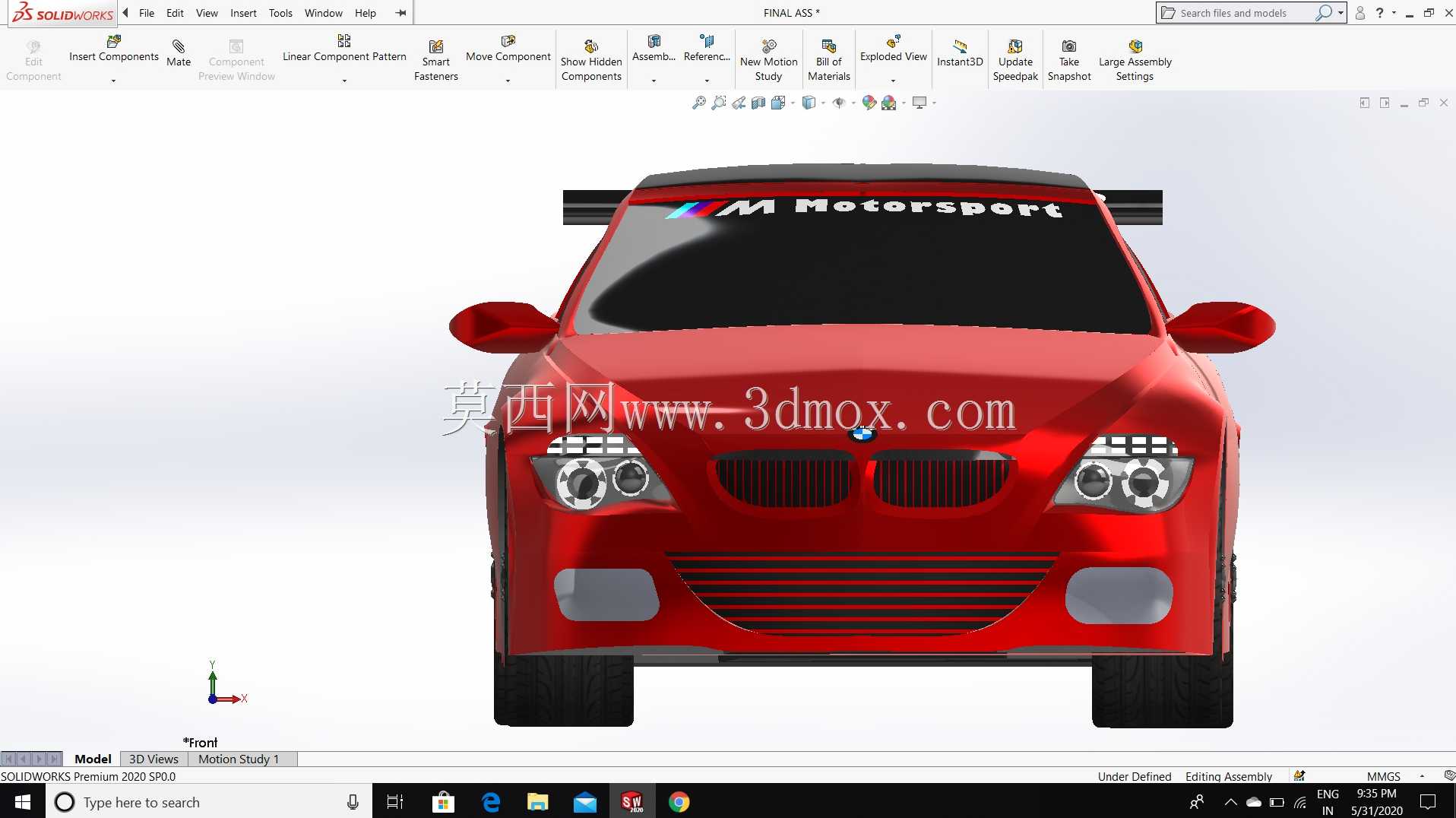
Task: Open the View menu
Action: [207, 13]
